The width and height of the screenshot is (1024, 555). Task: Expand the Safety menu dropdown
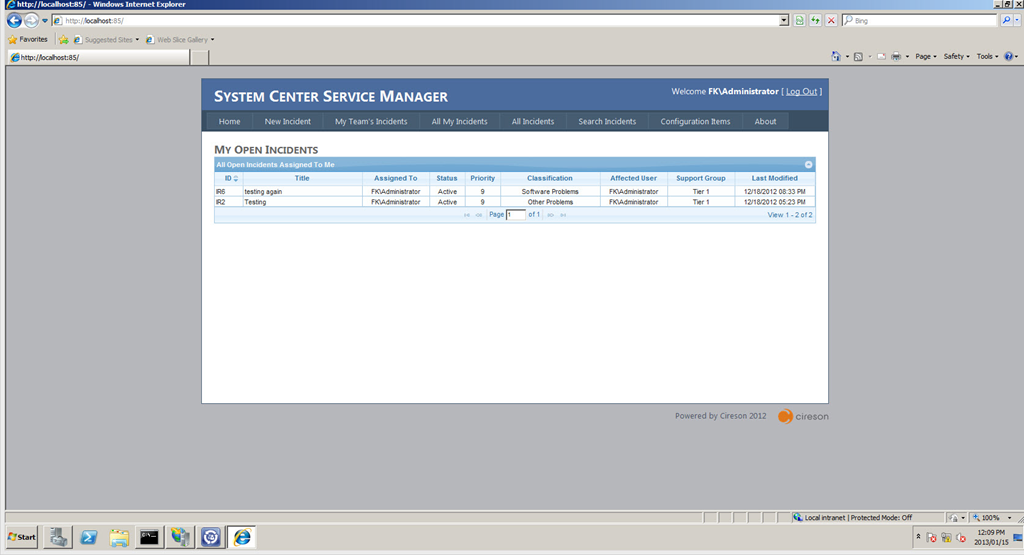957,57
